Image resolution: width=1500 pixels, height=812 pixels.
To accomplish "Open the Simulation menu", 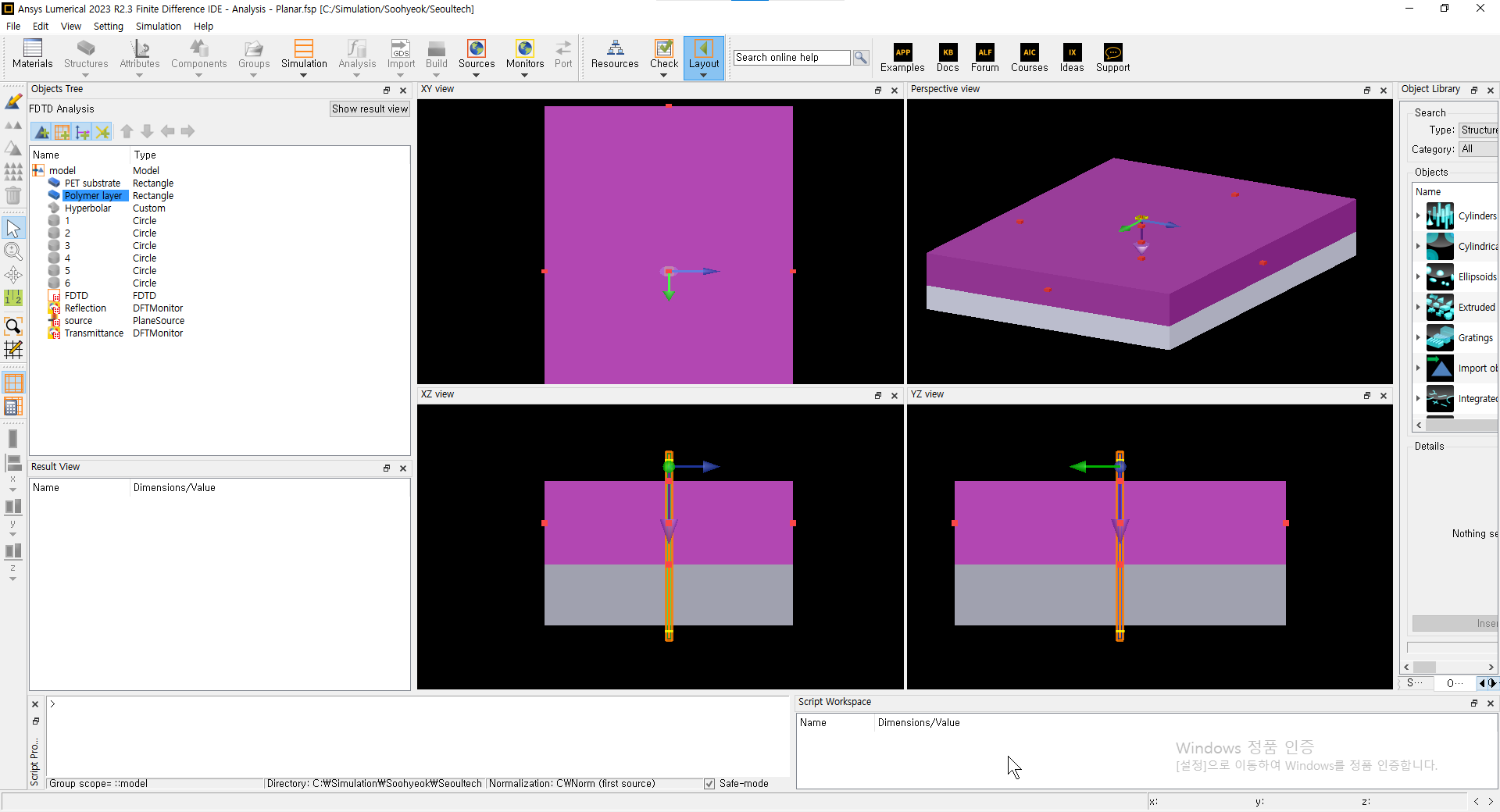I will [158, 26].
